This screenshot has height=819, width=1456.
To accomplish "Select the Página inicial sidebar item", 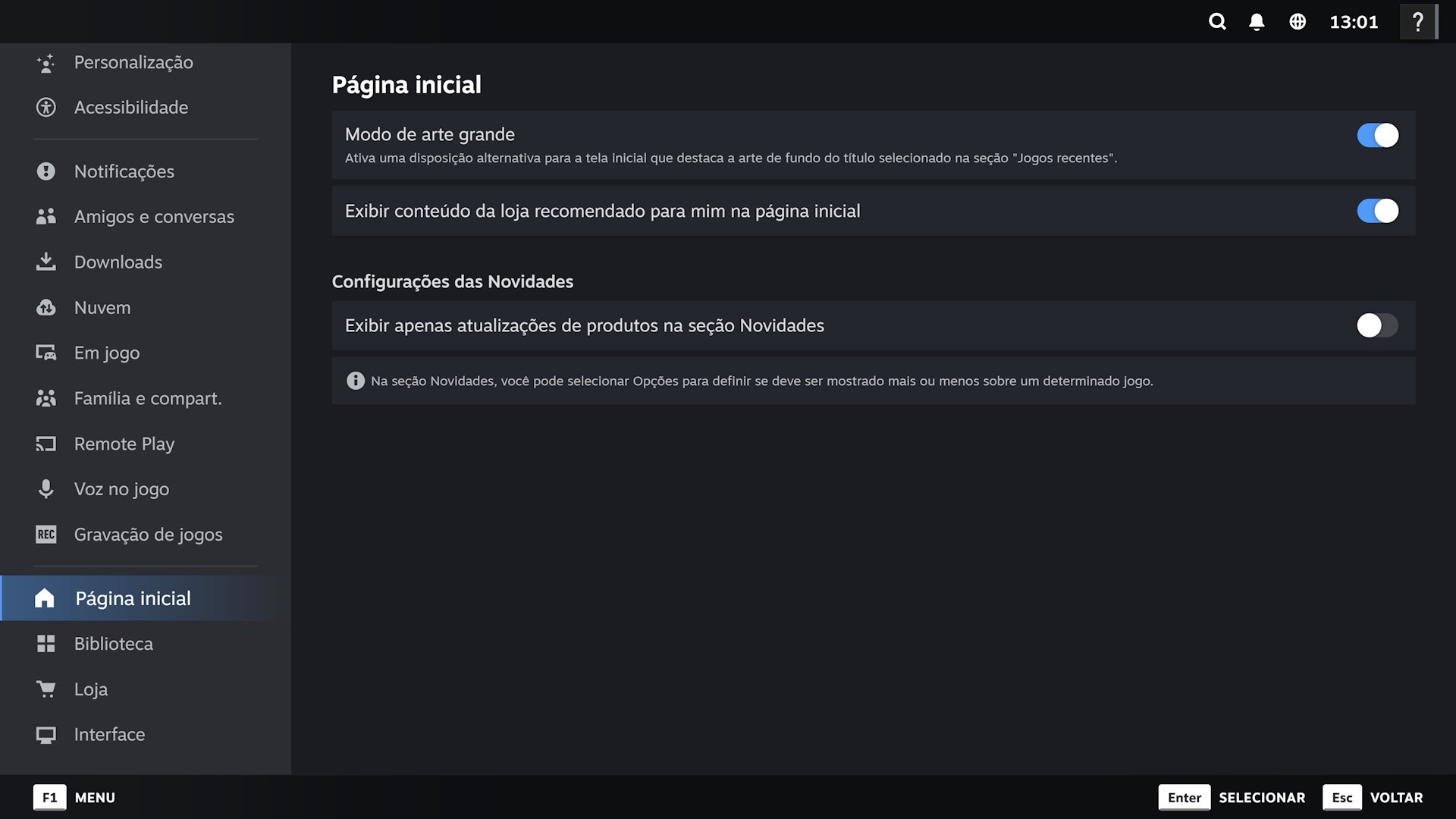I will (146, 598).
